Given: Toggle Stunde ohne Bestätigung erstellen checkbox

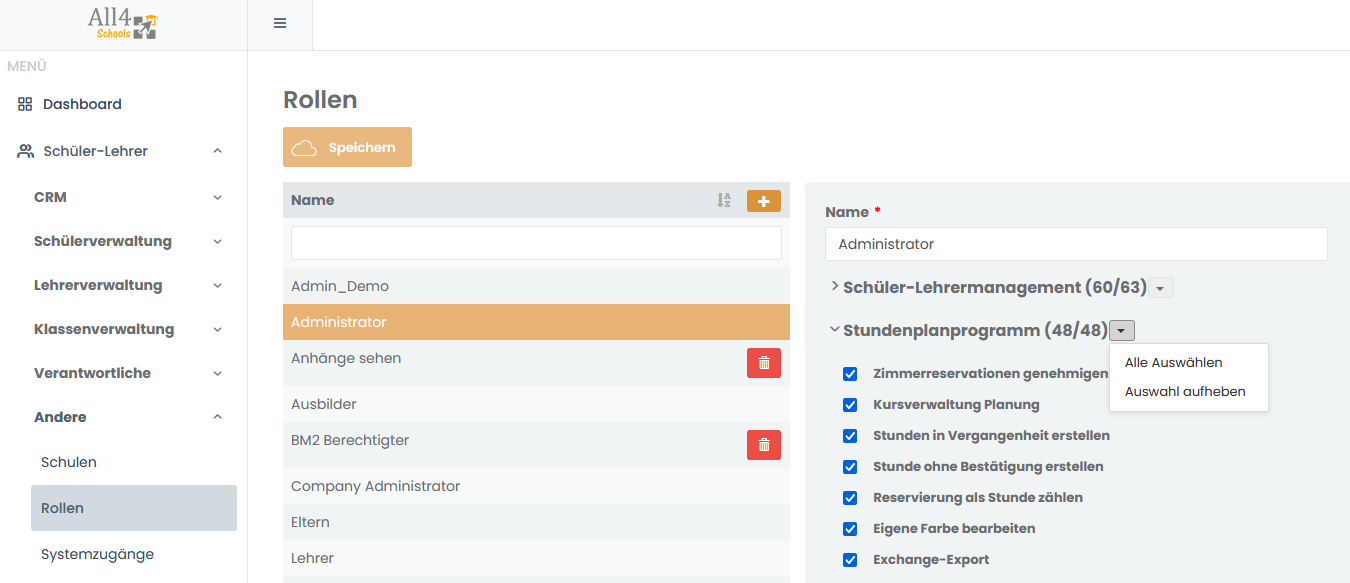Looking at the screenshot, I should click(850, 467).
